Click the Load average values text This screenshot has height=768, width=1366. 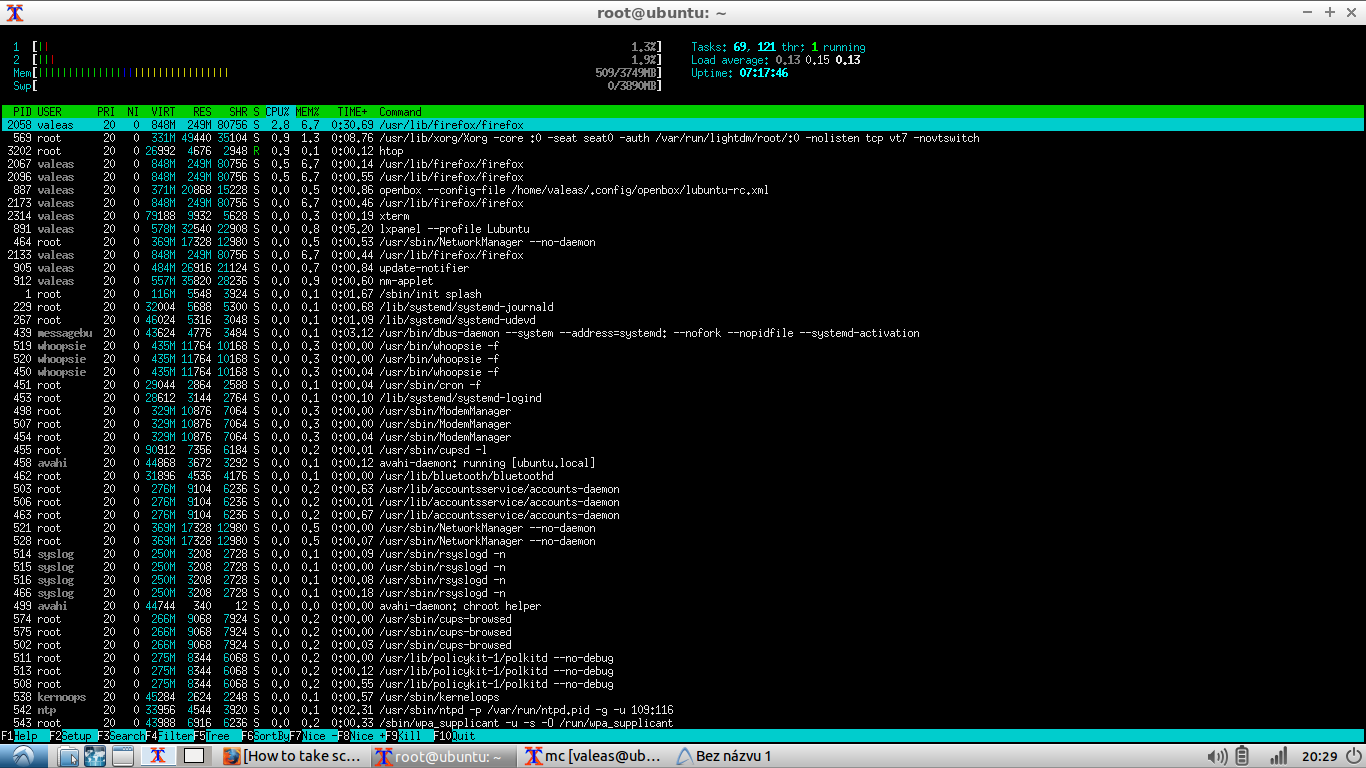pyautogui.click(x=817, y=60)
